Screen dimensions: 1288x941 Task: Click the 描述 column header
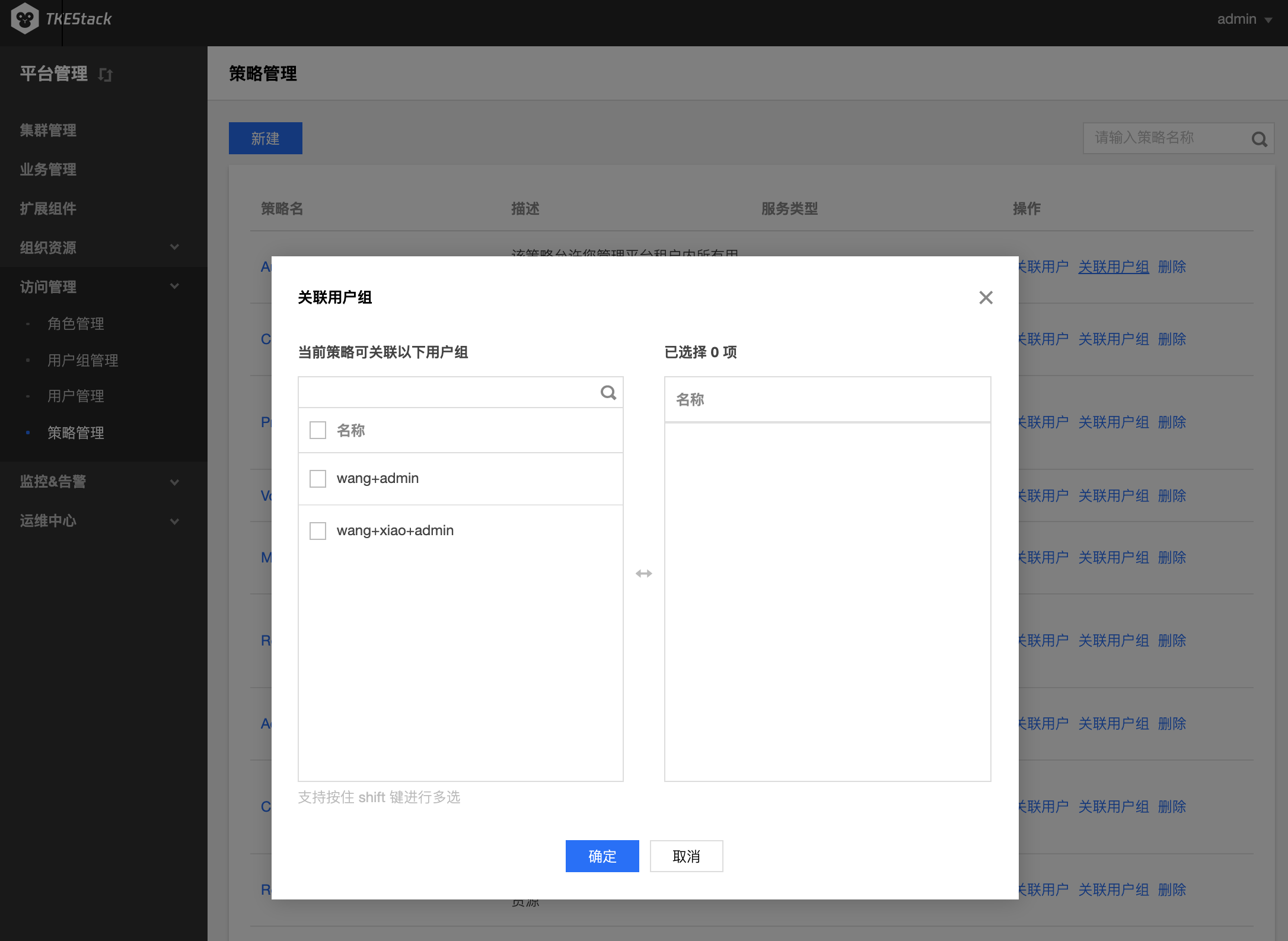coord(525,209)
